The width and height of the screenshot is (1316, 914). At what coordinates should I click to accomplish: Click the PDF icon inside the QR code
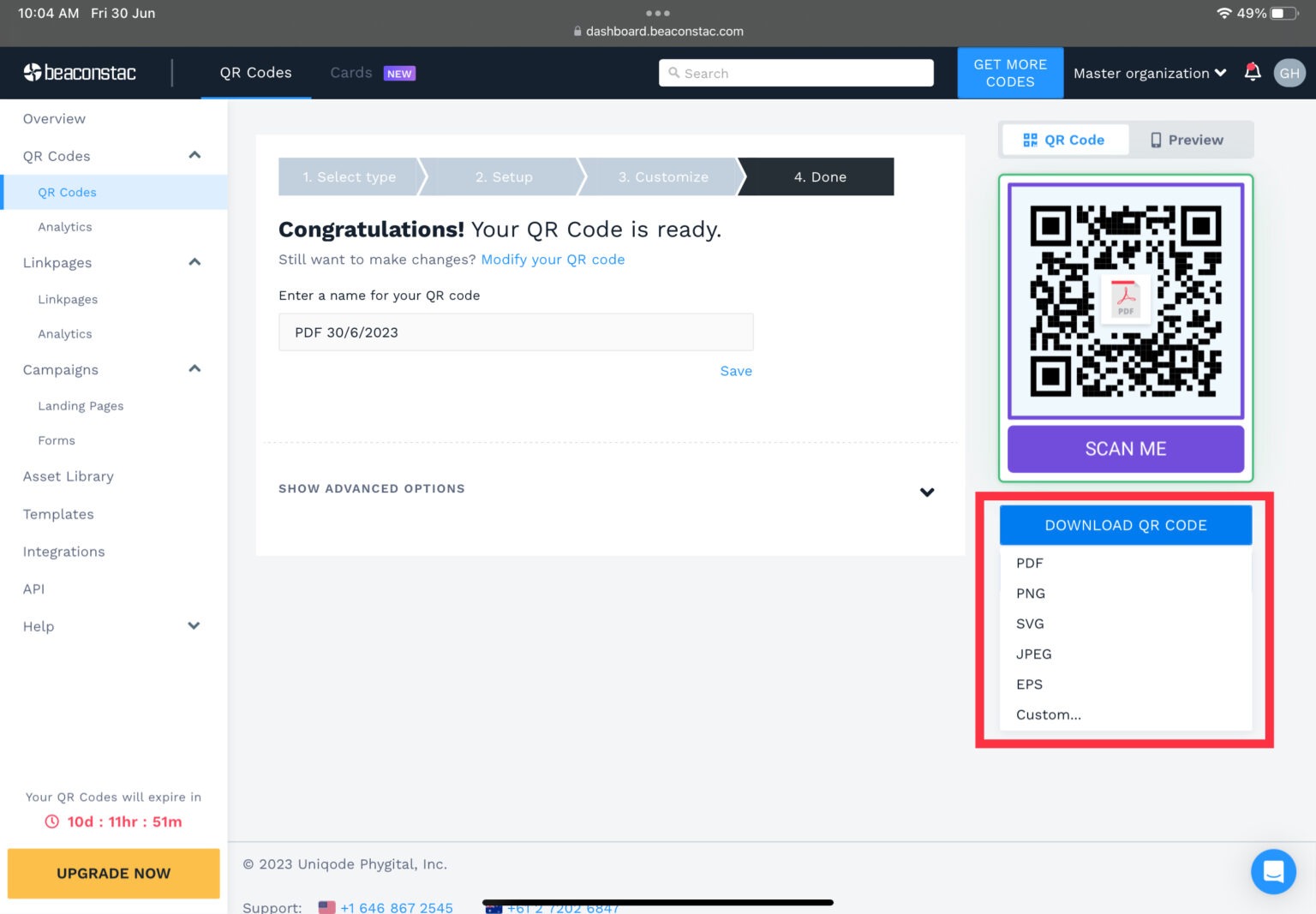[1125, 299]
